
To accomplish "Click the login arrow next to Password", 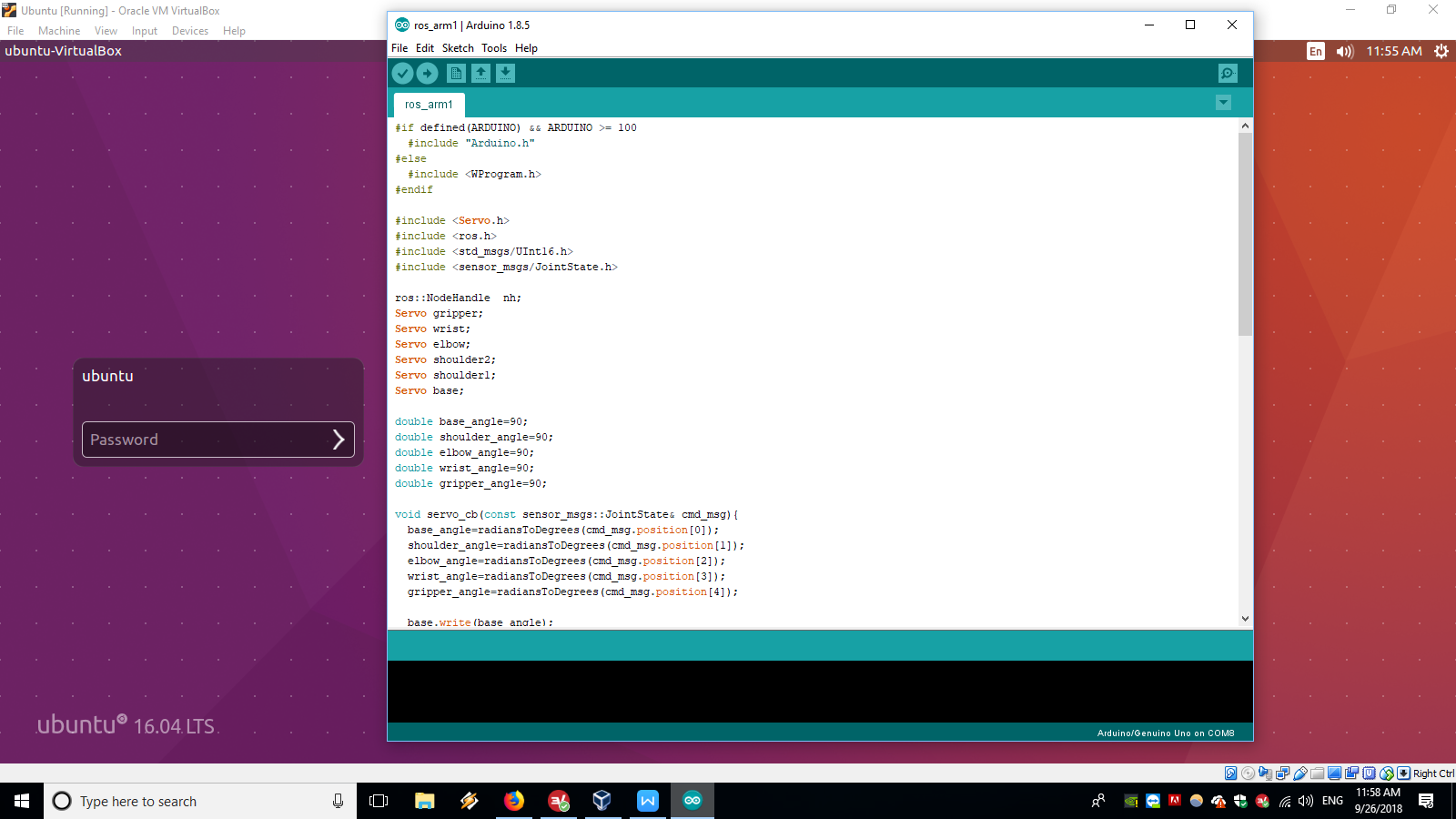I will [x=339, y=440].
